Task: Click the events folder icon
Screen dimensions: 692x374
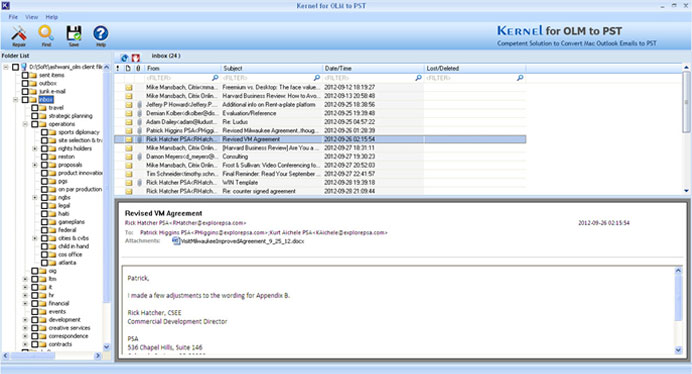Action: click(x=44, y=312)
